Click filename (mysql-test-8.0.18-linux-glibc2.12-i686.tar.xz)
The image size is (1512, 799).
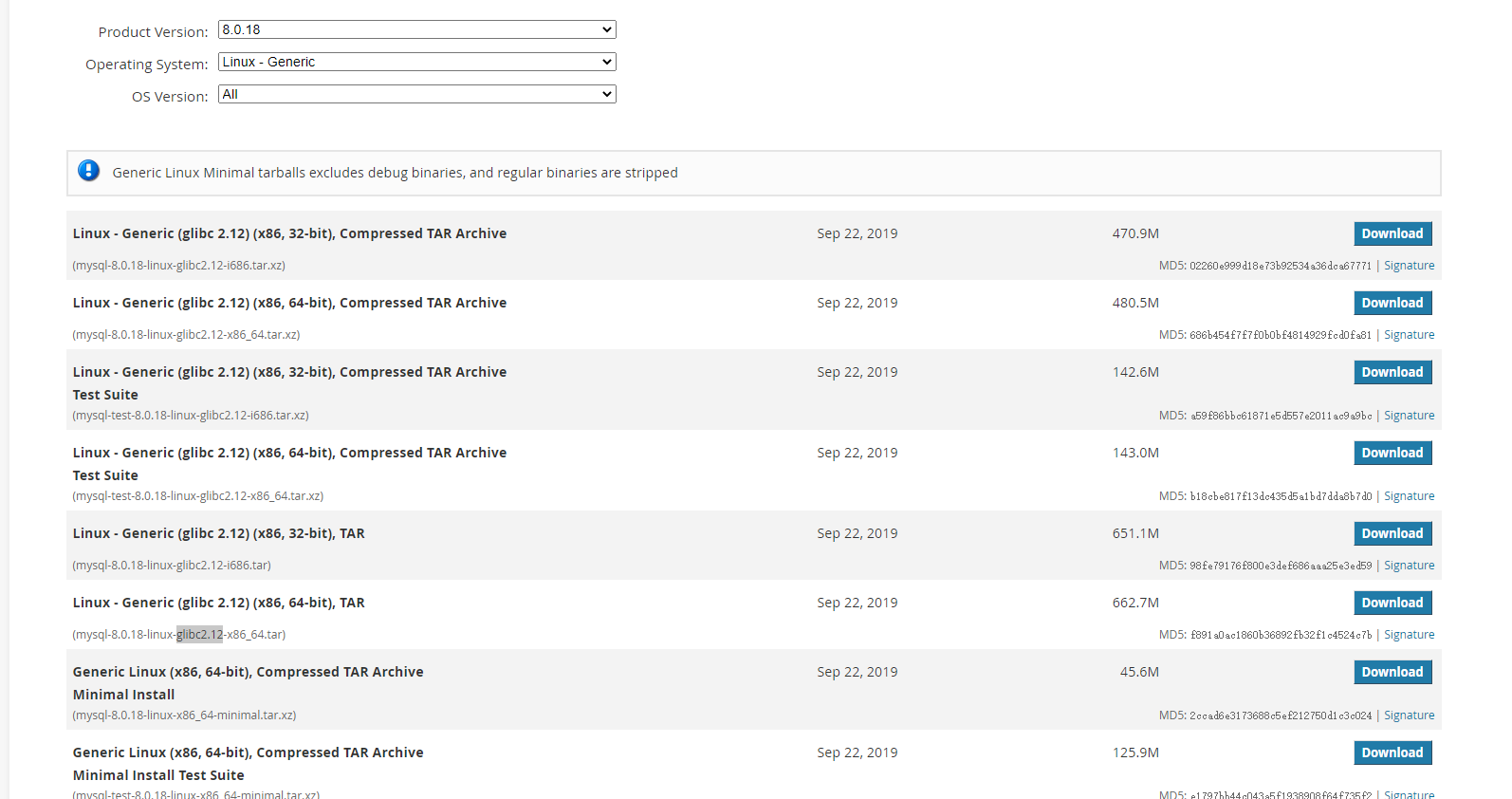click(x=191, y=416)
